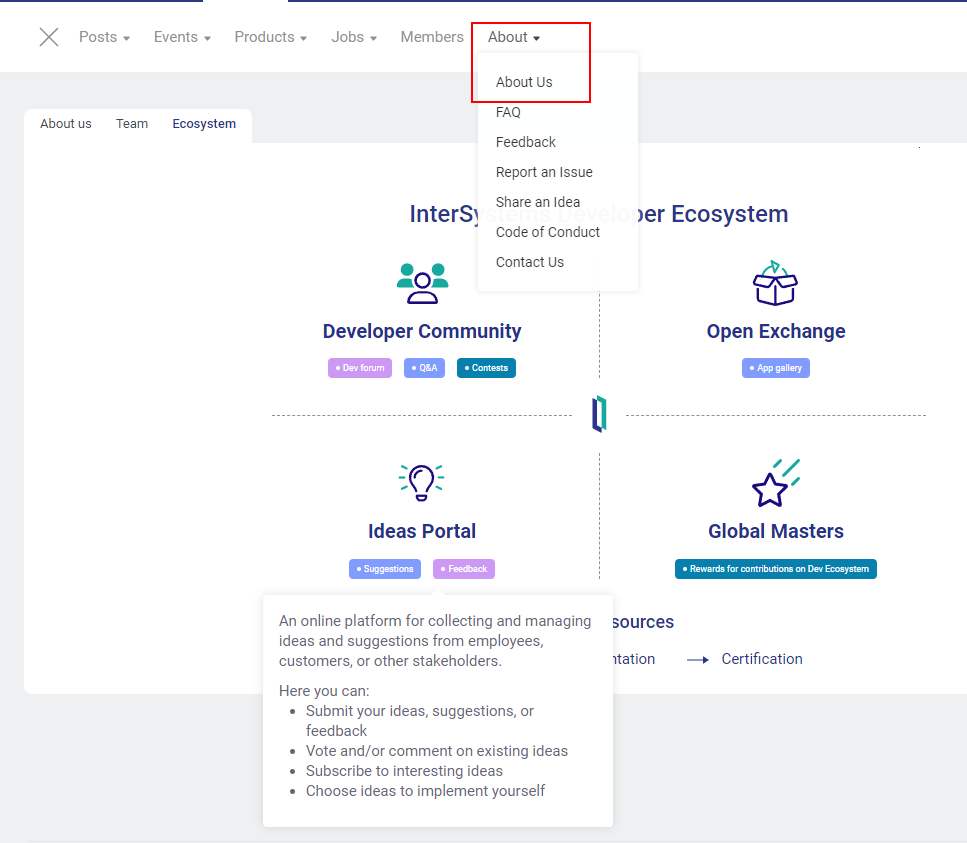Click the Rewards for contributions tag
Image resolution: width=967 pixels, height=843 pixels.
[776, 569]
